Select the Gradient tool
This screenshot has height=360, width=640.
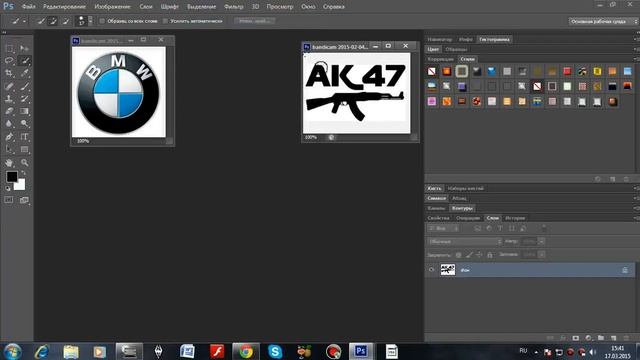[24, 111]
